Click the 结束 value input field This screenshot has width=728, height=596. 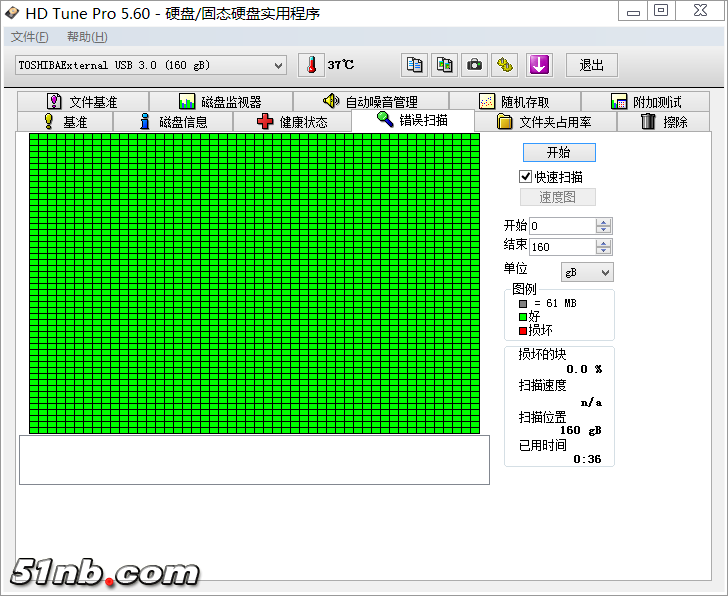(x=563, y=247)
